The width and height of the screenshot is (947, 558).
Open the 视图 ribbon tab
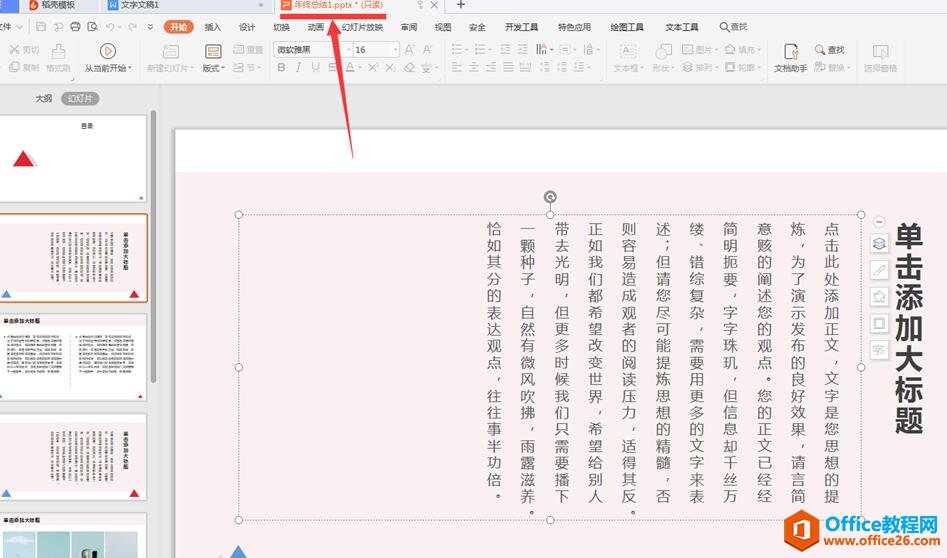(x=443, y=27)
